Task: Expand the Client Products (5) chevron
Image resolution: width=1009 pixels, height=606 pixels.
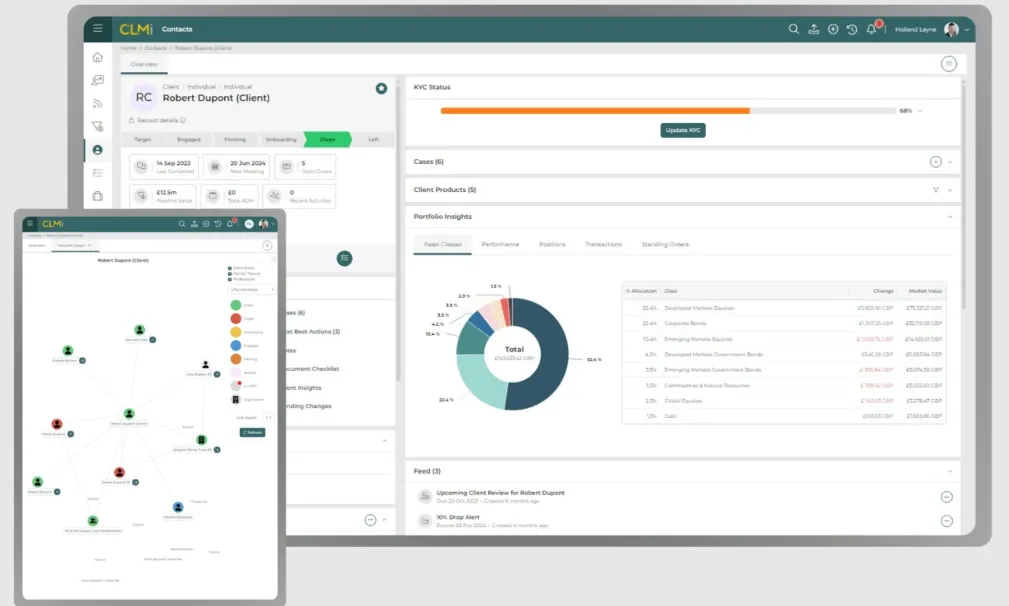Action: coord(950,190)
